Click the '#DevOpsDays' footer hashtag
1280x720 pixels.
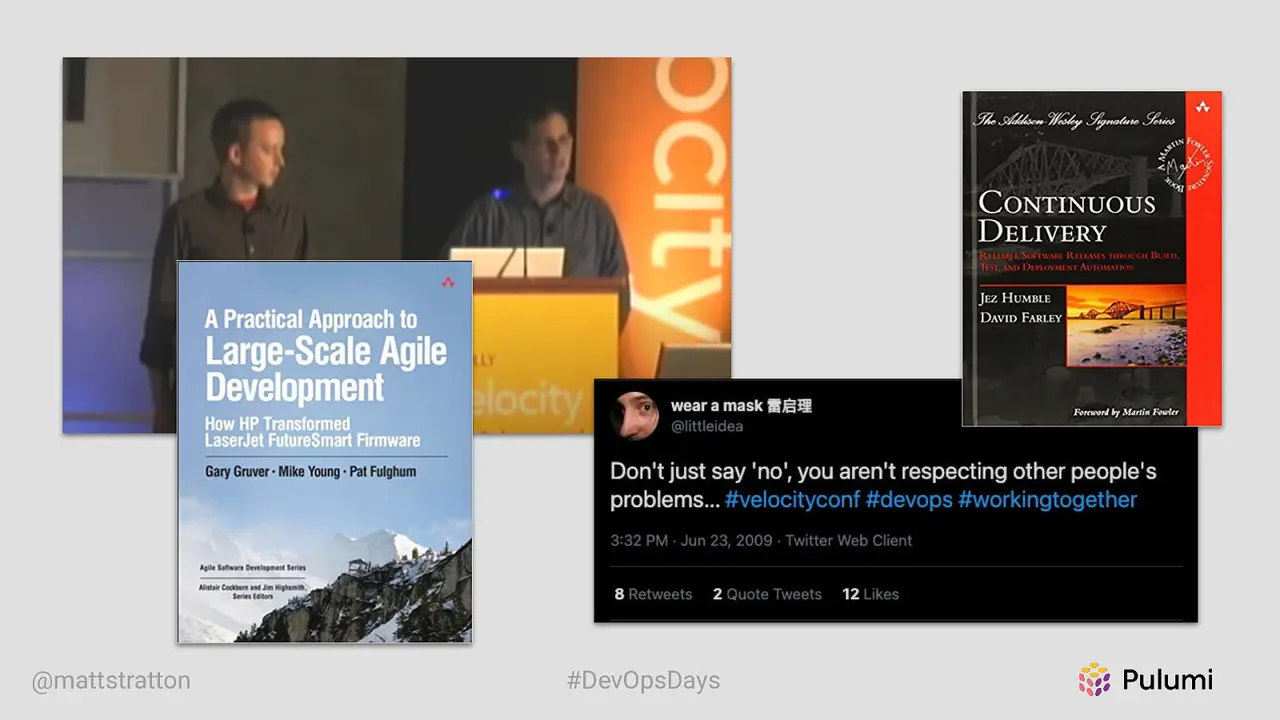coord(643,681)
